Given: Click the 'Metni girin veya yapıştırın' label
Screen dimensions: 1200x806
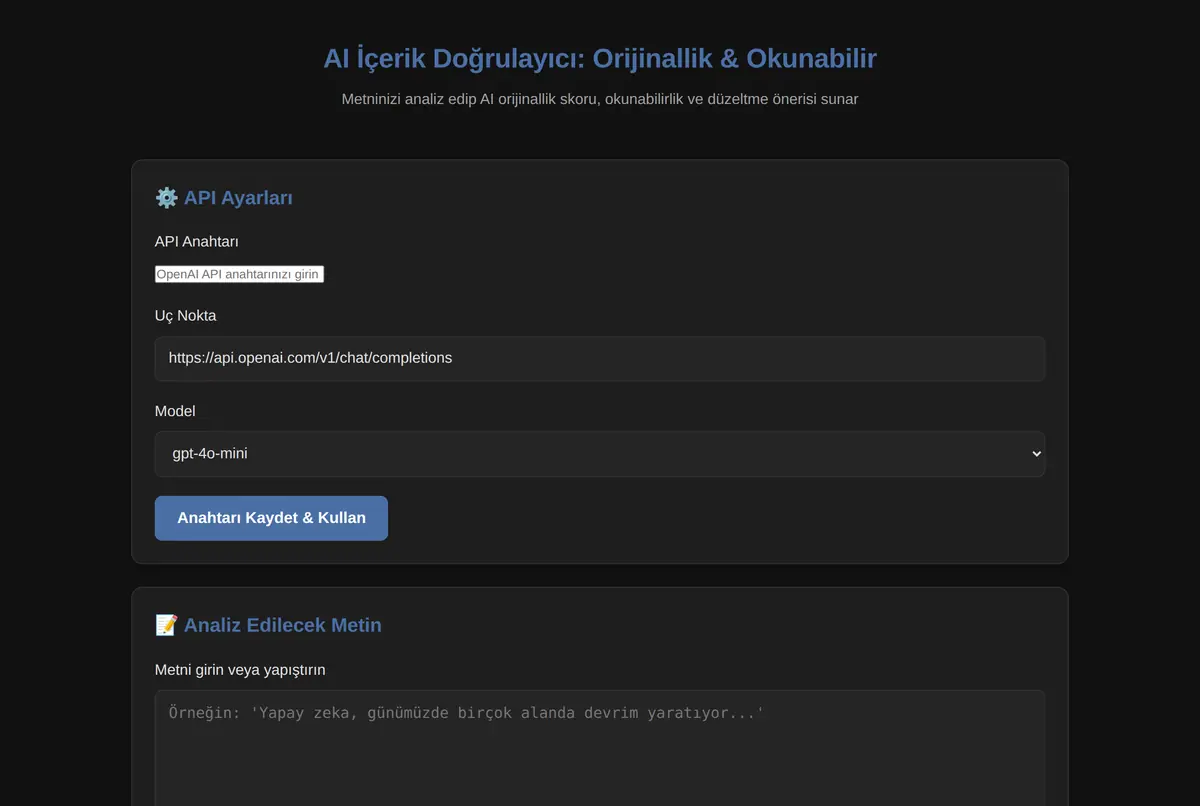Looking at the screenshot, I should [240, 670].
